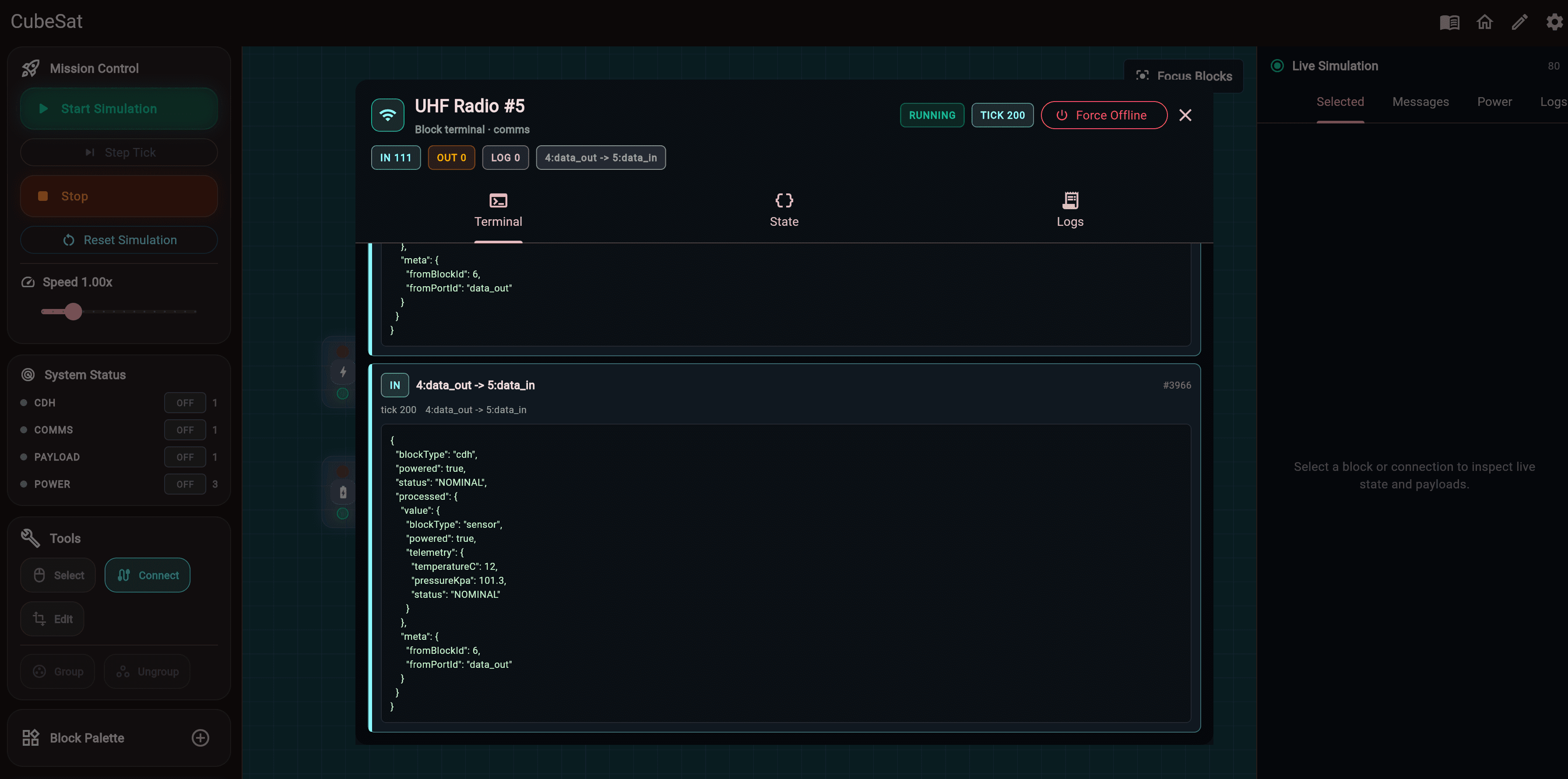The height and width of the screenshot is (779, 1568).
Task: Click the pencil edit icon in header
Action: coord(1519,22)
